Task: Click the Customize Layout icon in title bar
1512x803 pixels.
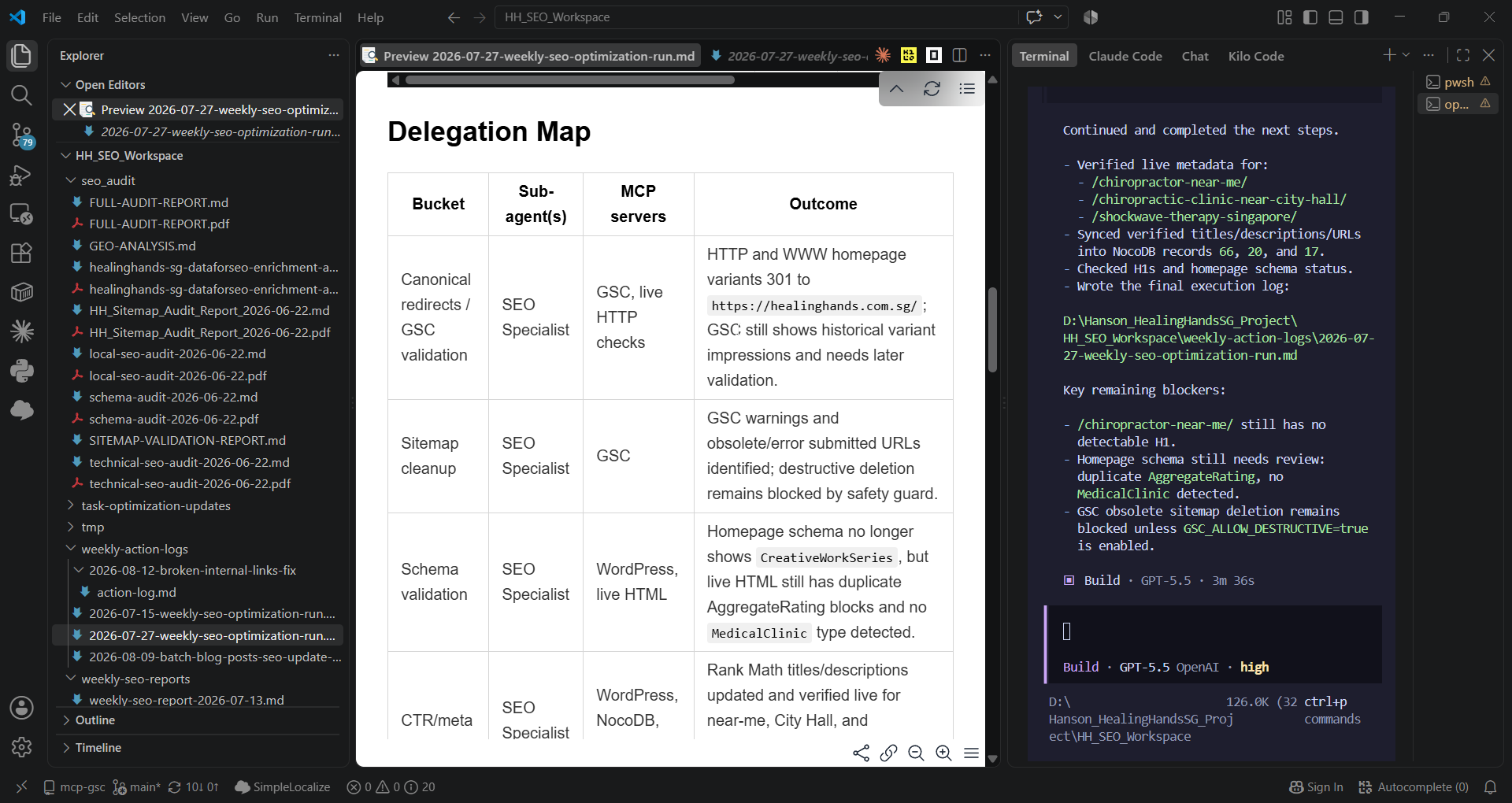Action: tap(1284, 17)
